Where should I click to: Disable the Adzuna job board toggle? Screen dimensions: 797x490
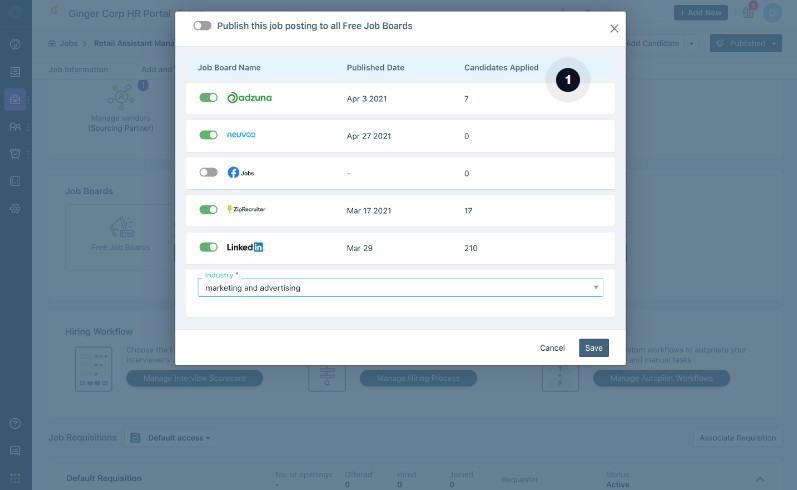[208, 98]
